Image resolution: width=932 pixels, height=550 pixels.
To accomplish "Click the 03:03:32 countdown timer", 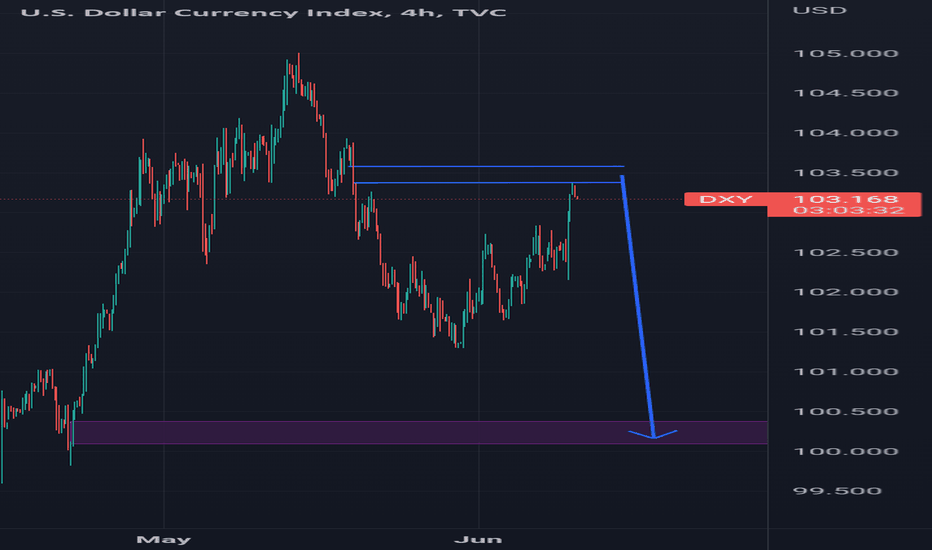I will tap(848, 210).
